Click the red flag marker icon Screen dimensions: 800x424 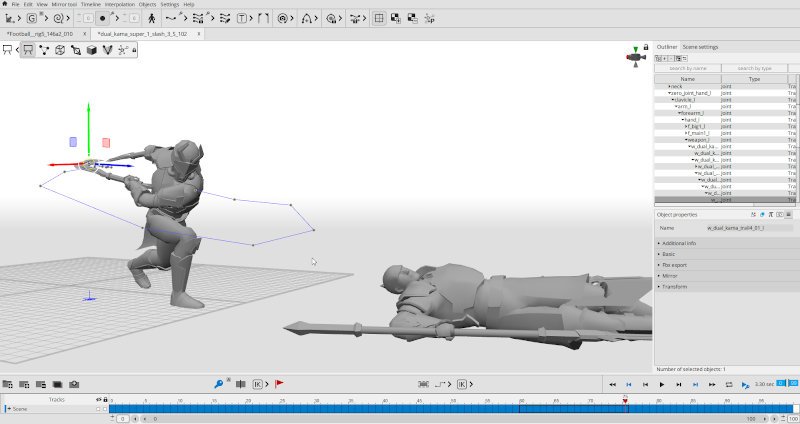tap(279, 384)
